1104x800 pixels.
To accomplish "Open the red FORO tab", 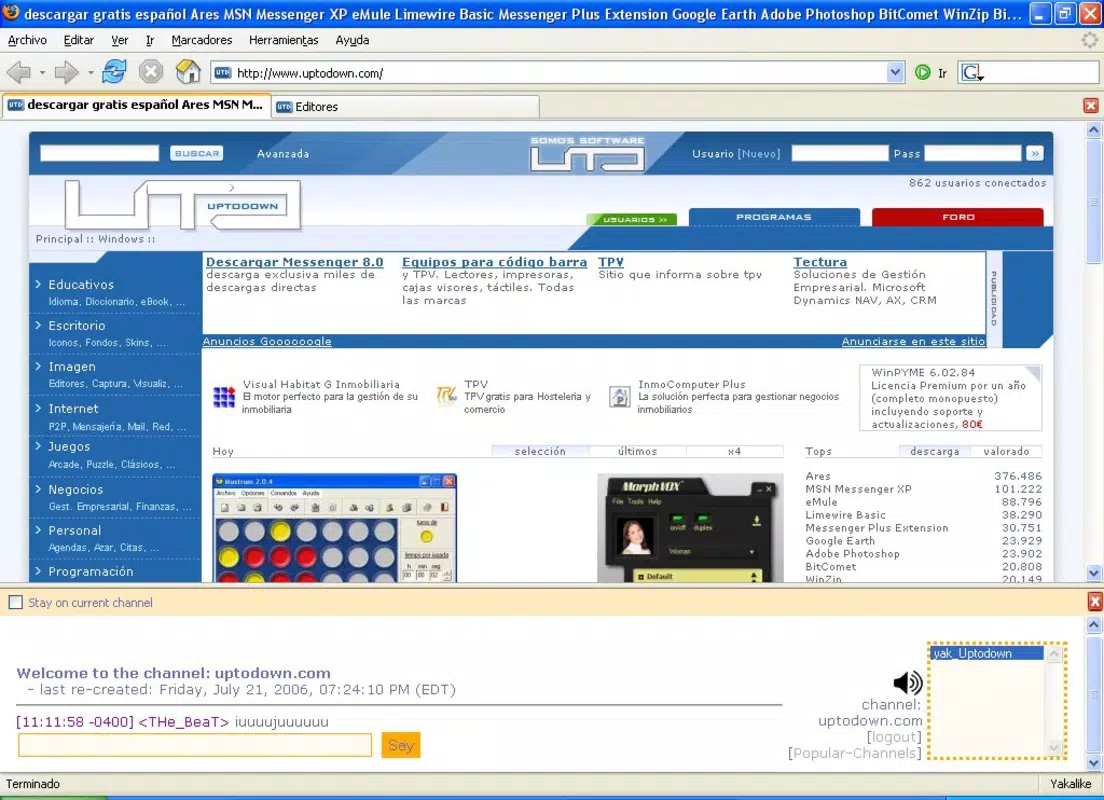I will [x=958, y=217].
